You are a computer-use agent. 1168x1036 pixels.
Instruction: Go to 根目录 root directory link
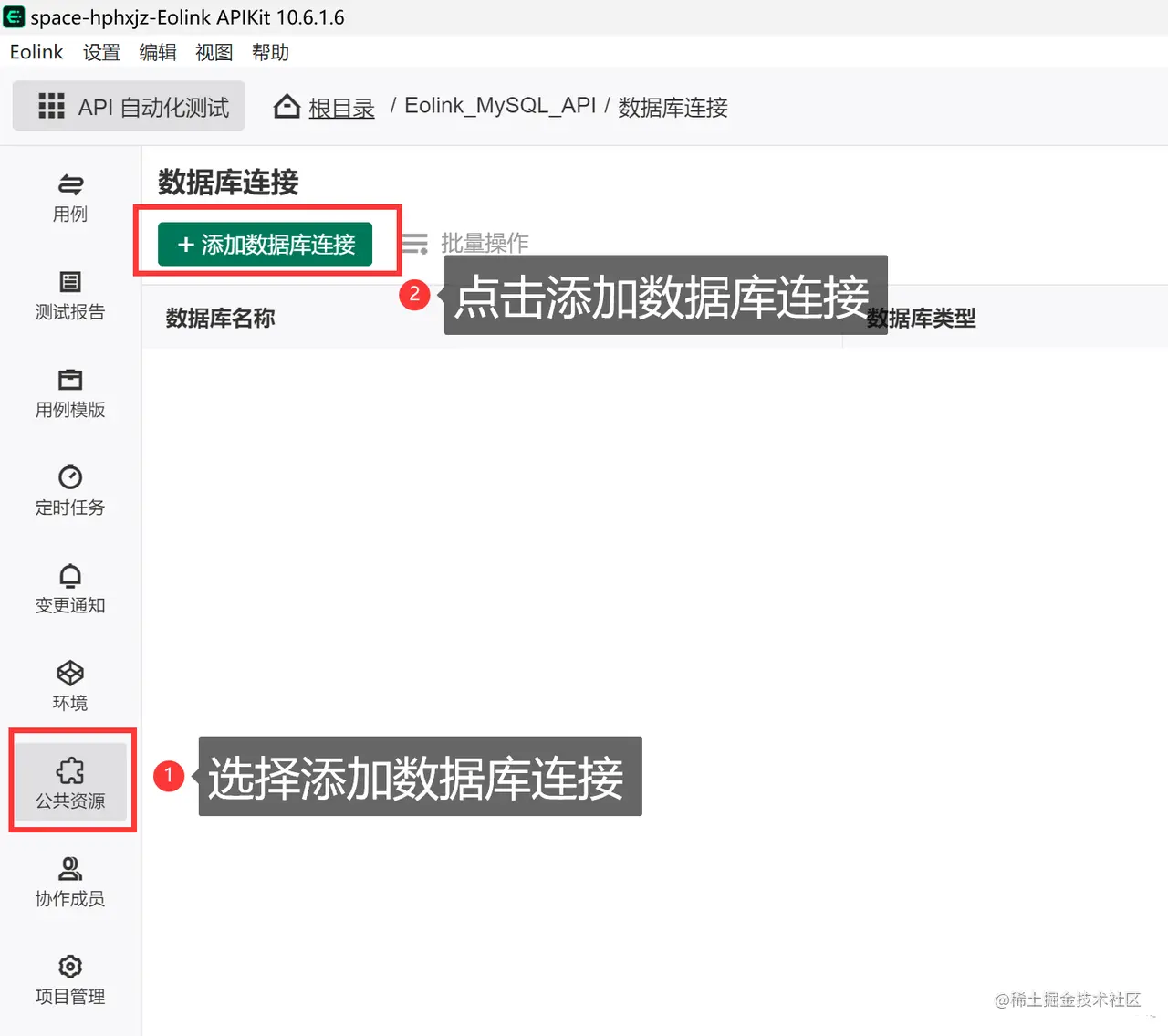pyautogui.click(x=341, y=108)
